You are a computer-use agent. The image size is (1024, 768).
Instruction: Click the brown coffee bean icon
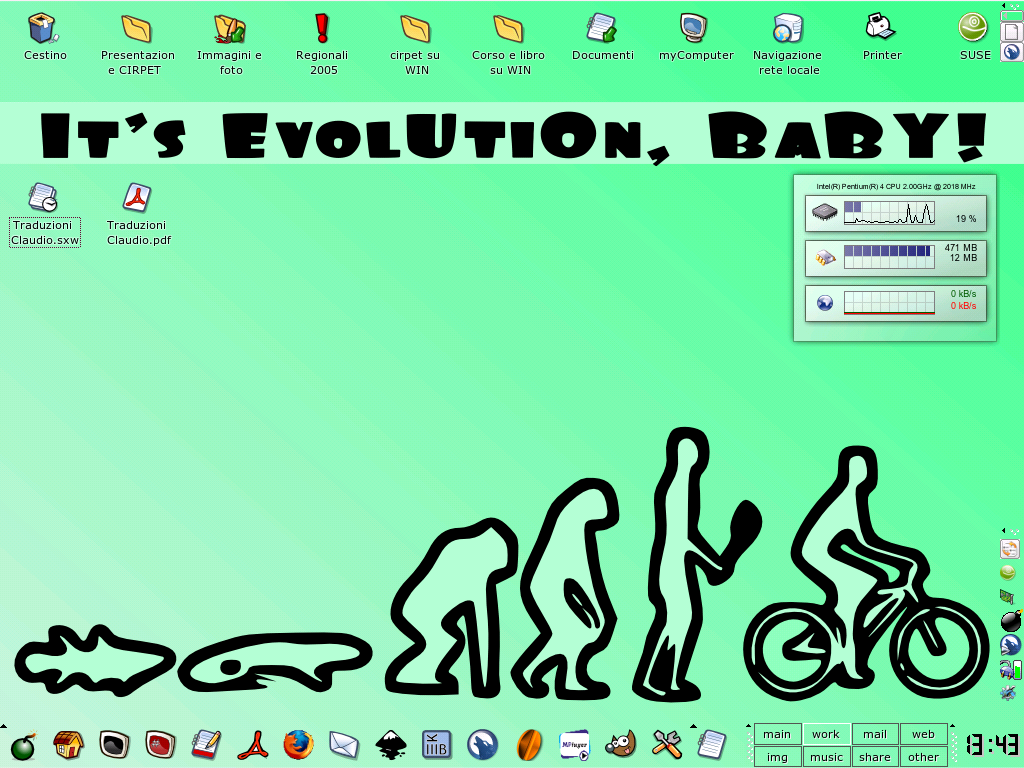[x=529, y=745]
